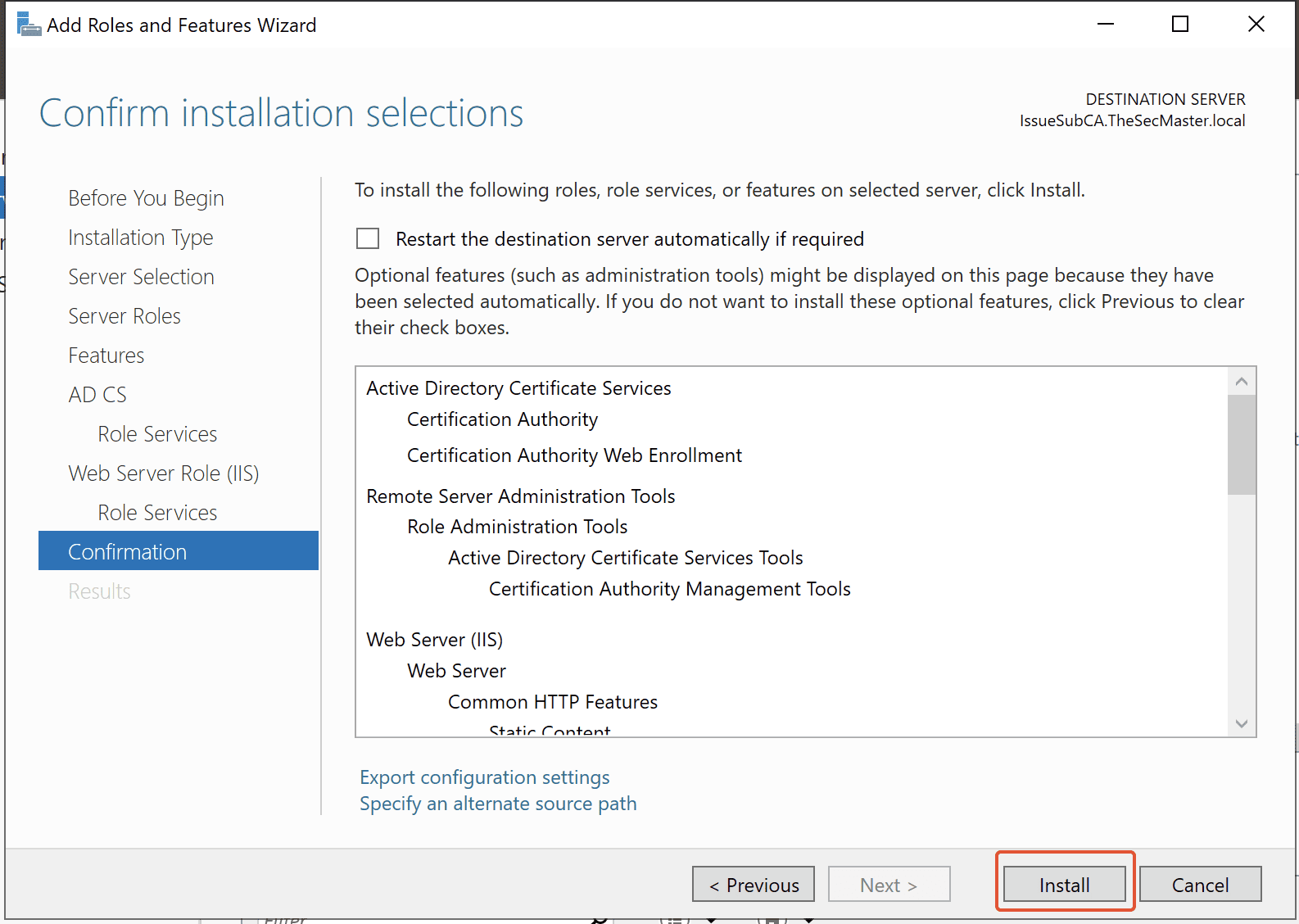Select Certification Authority Management Tools entry
This screenshot has height=924, width=1299.
(x=670, y=589)
